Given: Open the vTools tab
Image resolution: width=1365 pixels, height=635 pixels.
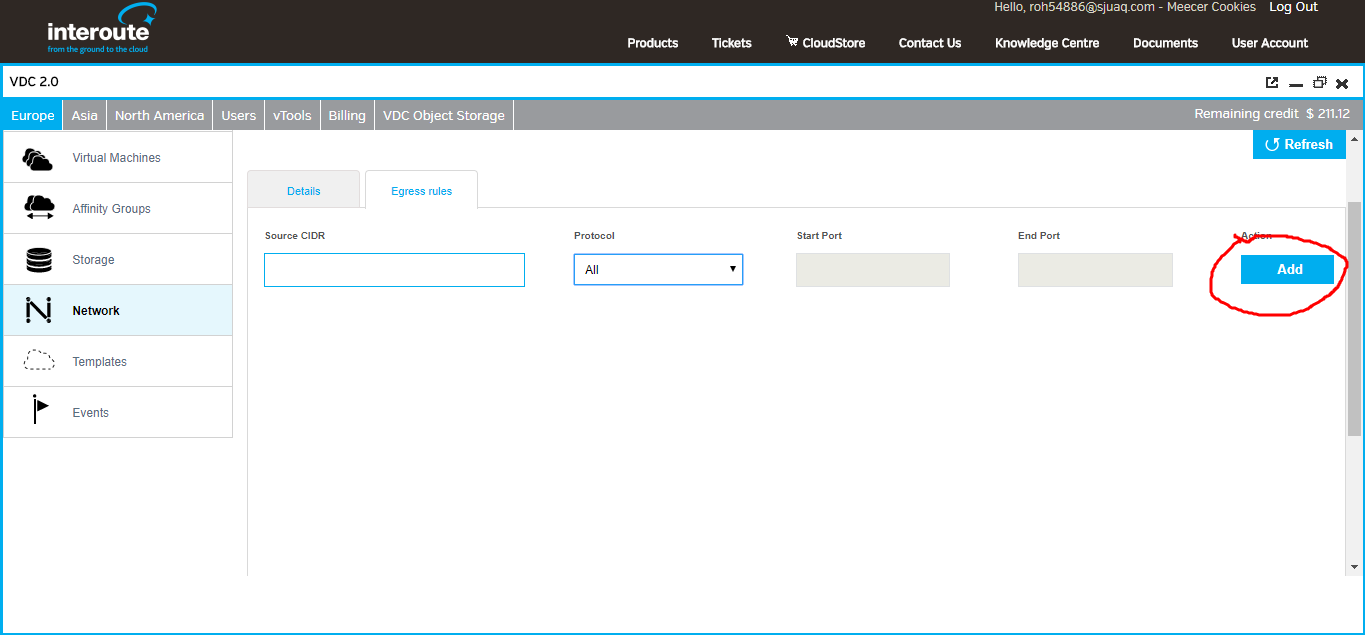Looking at the screenshot, I should coord(292,115).
